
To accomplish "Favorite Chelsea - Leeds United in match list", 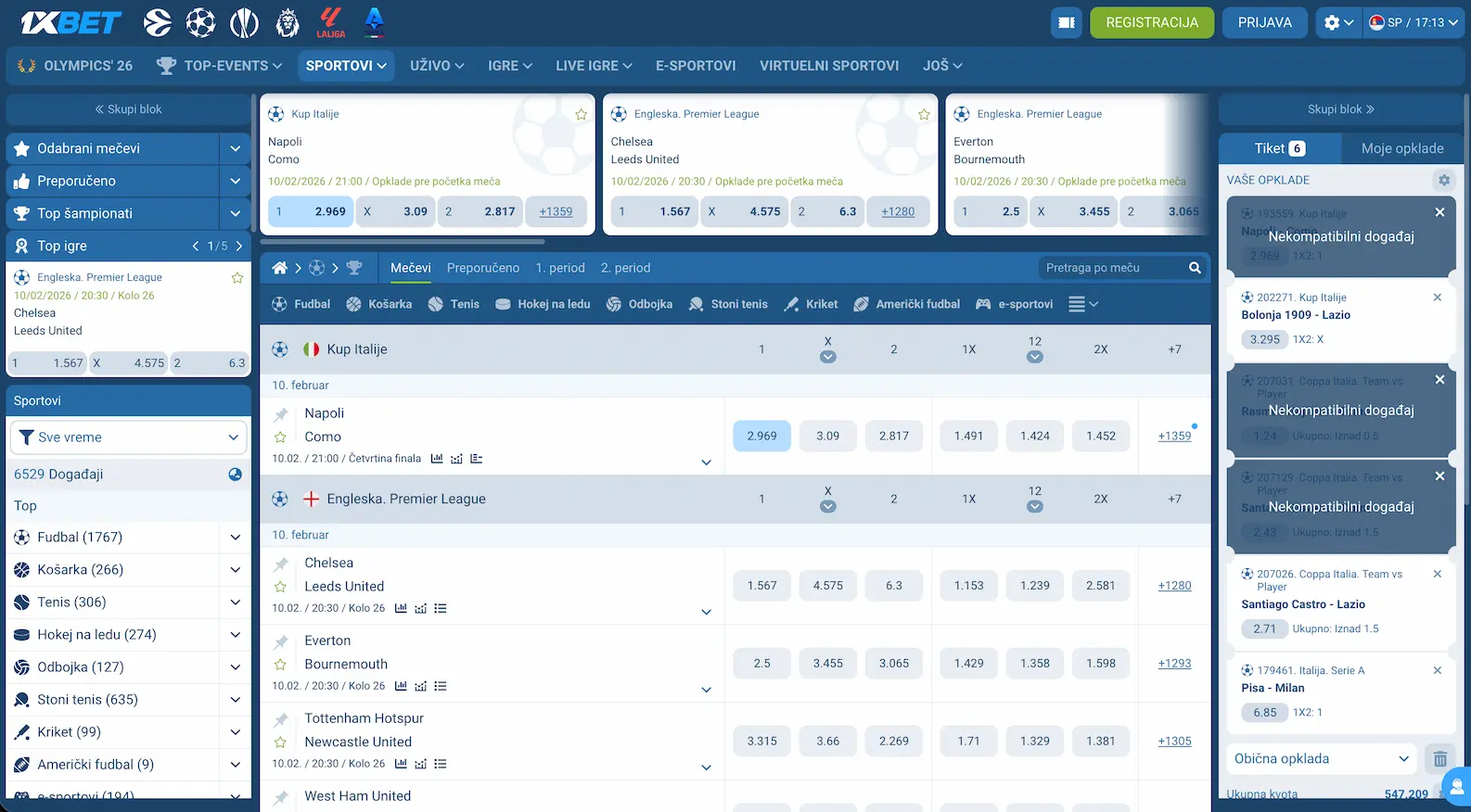I will [280, 587].
